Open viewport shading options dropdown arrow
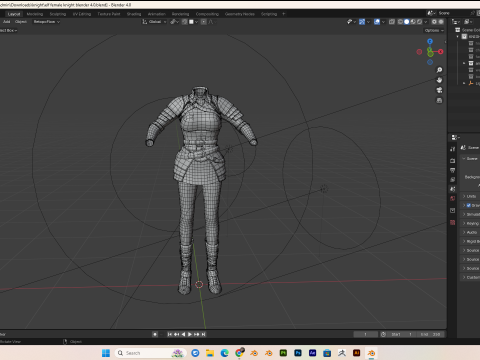This screenshot has height=360, width=480. (x=426, y=22)
